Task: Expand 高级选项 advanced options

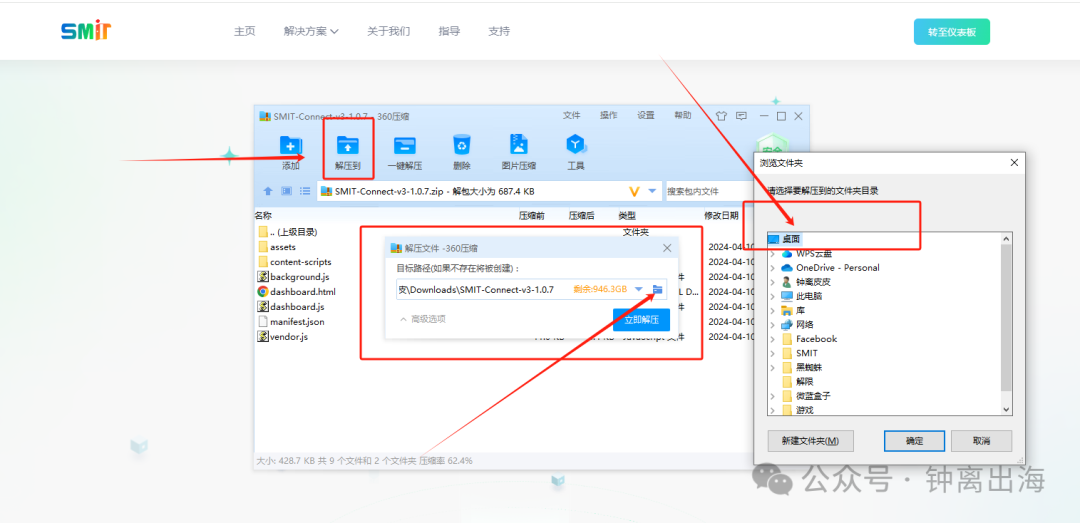Action: coord(422,319)
